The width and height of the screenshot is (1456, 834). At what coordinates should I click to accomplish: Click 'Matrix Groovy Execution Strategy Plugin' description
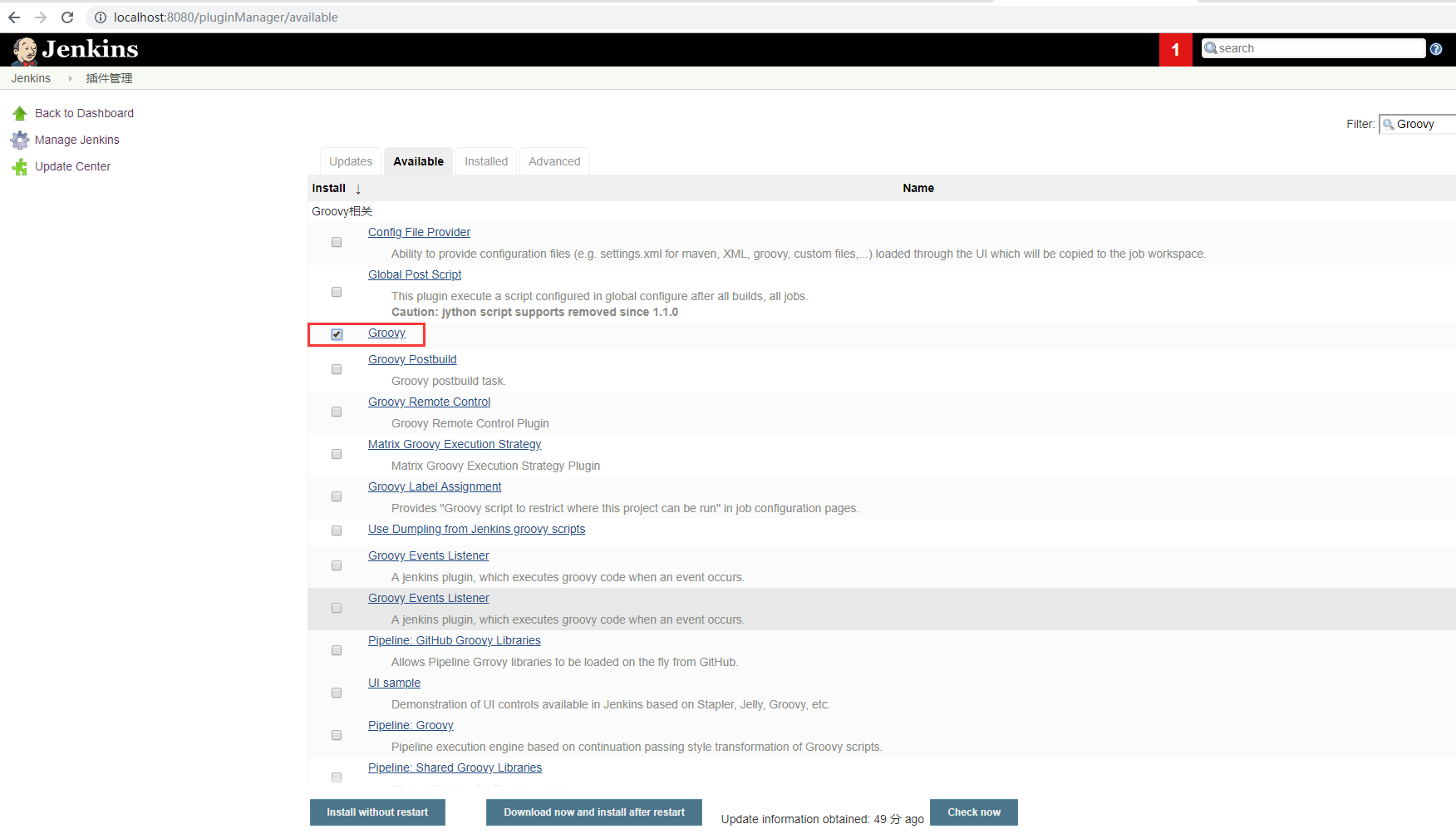pyautogui.click(x=495, y=466)
